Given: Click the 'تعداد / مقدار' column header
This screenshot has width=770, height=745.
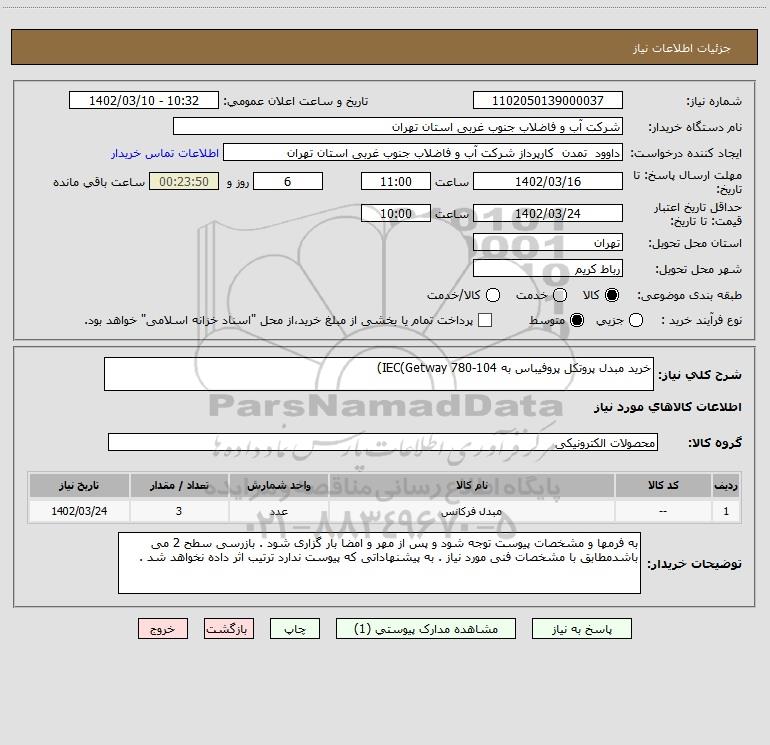Looking at the screenshot, I should point(179,485).
